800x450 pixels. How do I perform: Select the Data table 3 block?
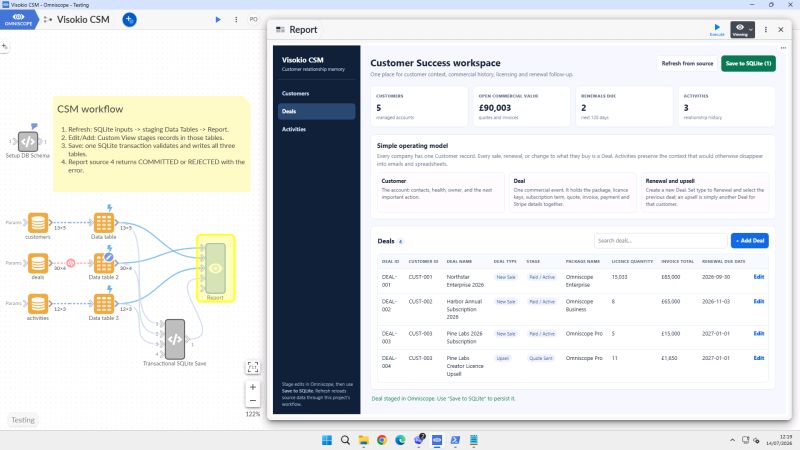click(x=104, y=304)
